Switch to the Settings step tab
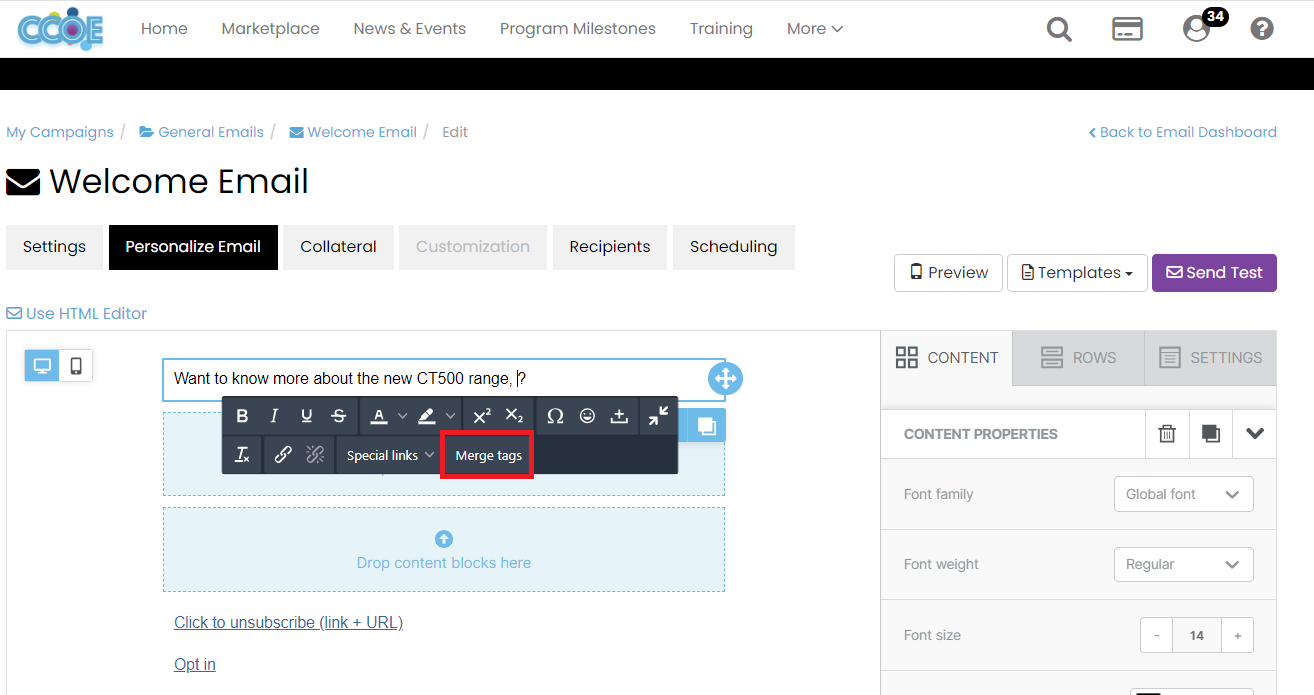Image resolution: width=1314 pixels, height=695 pixels. click(x=54, y=247)
